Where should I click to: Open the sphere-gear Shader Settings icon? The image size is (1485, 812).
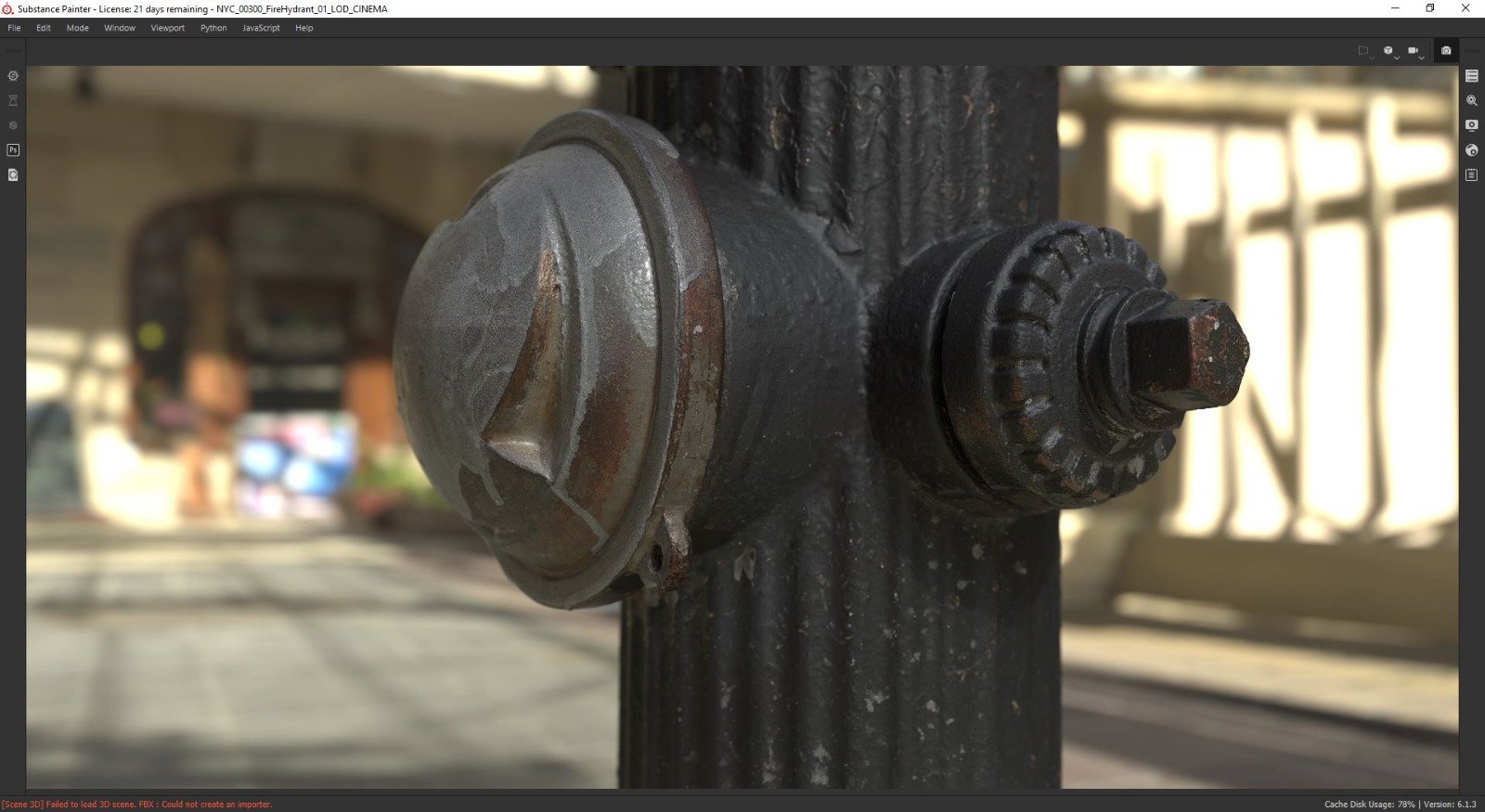1472,149
